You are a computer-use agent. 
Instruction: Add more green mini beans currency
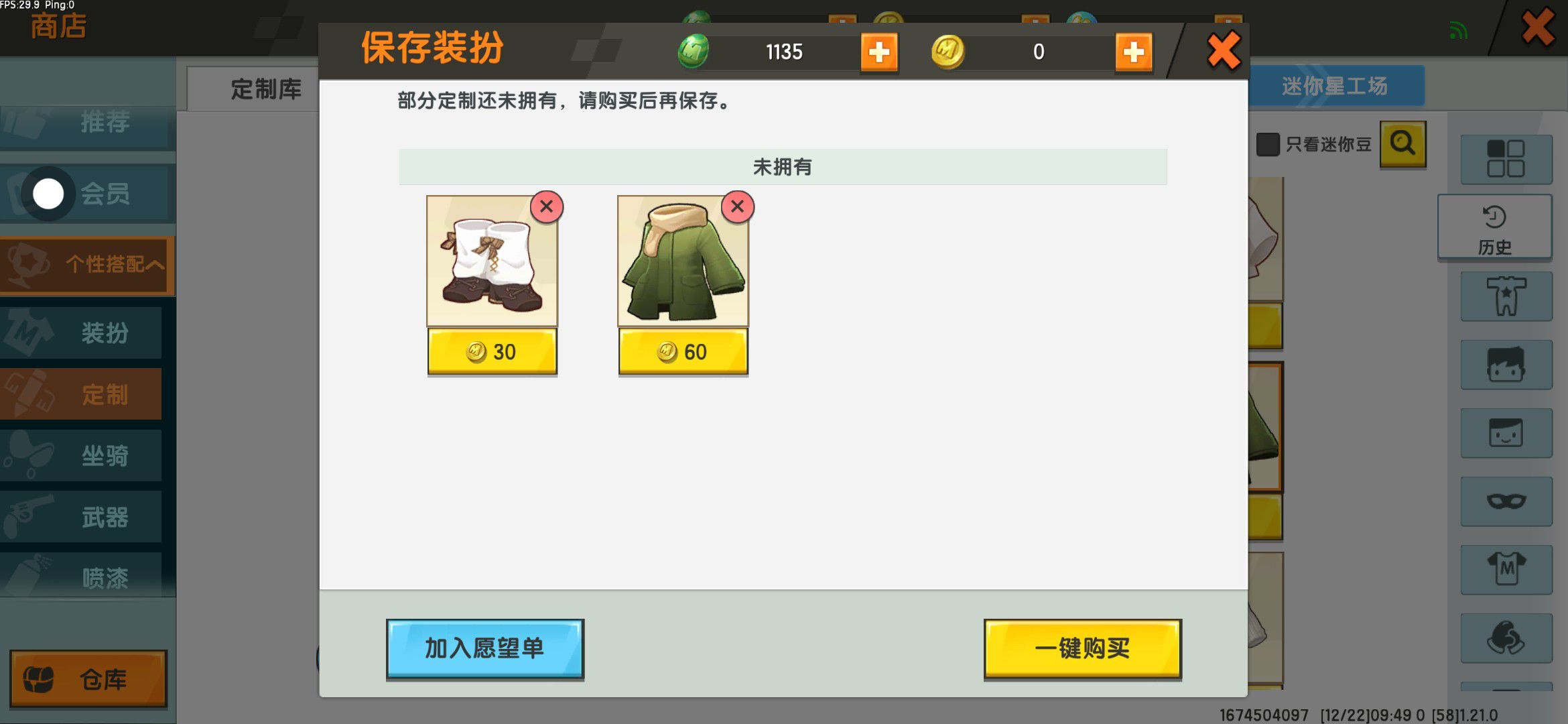(878, 52)
